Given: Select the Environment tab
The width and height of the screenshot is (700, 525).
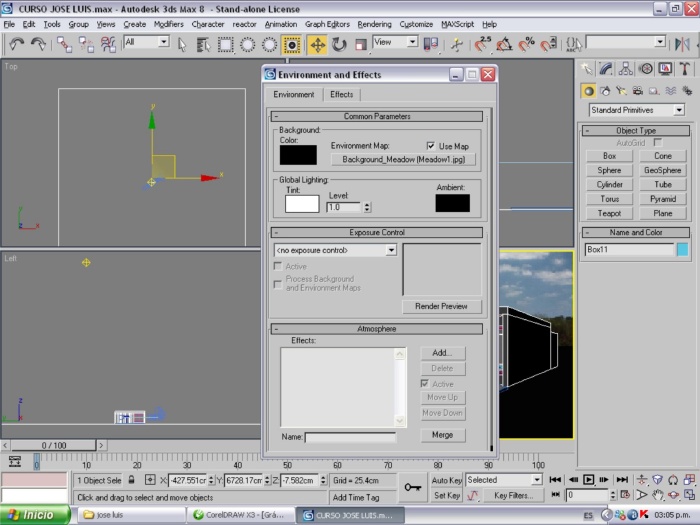Looking at the screenshot, I should coord(294,95).
